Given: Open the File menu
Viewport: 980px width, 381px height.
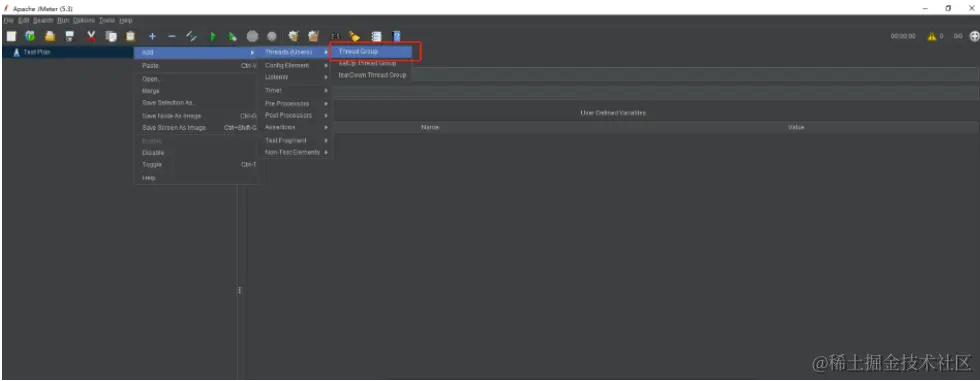Looking at the screenshot, I should click(x=8, y=21).
